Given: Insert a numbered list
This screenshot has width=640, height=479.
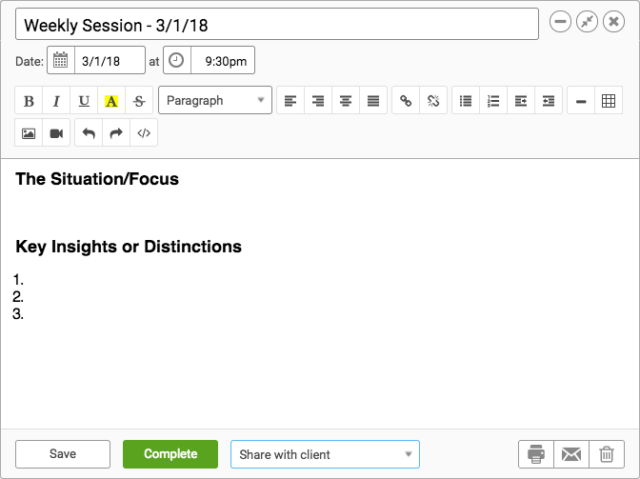Looking at the screenshot, I should (x=493, y=100).
